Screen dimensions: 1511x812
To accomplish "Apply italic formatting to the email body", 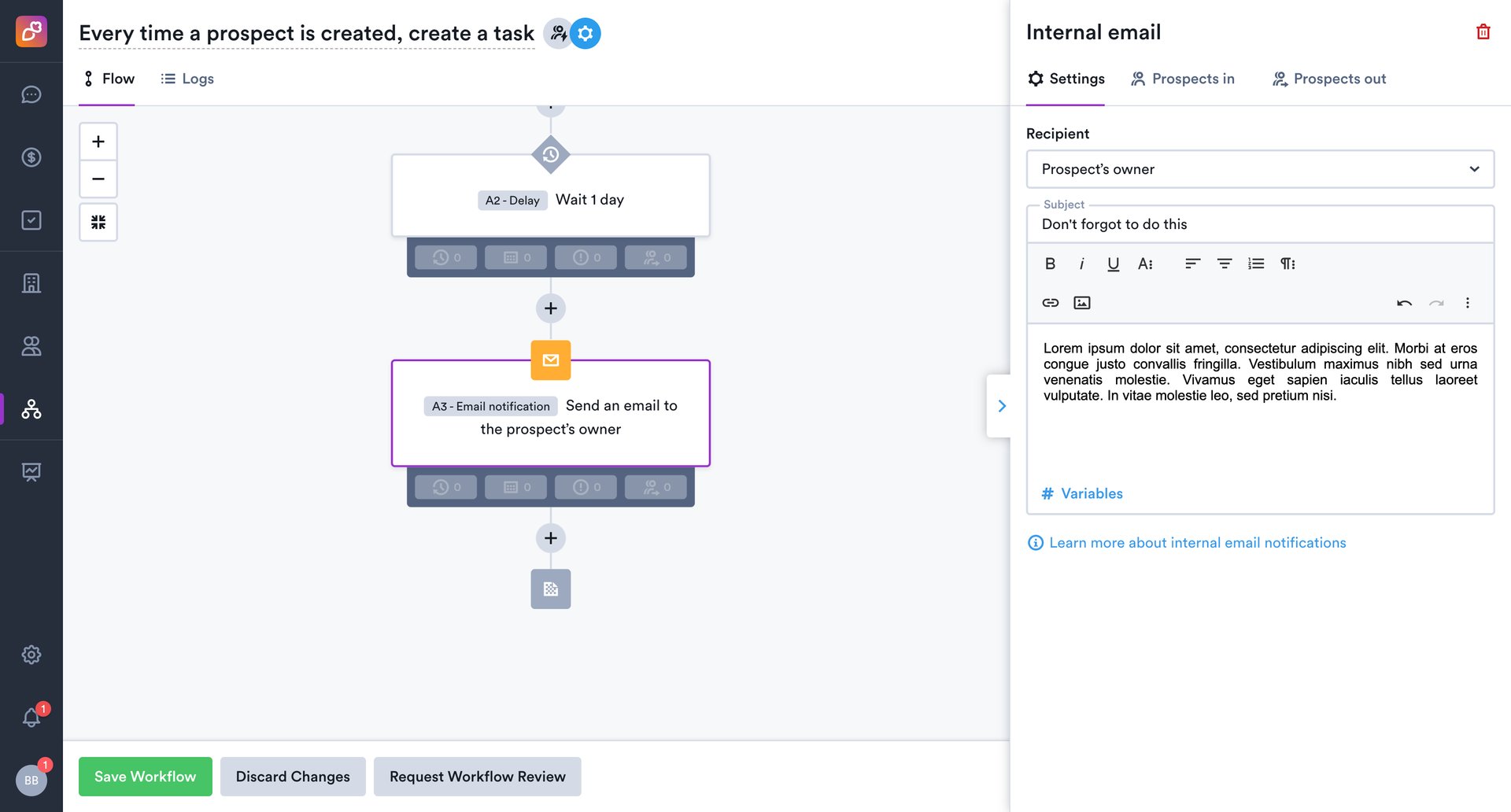I will (1081, 264).
